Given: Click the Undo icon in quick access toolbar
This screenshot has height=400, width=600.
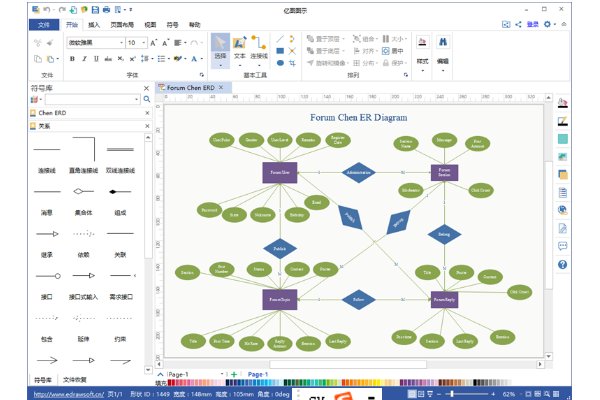Looking at the screenshot, I should click(x=46, y=10).
